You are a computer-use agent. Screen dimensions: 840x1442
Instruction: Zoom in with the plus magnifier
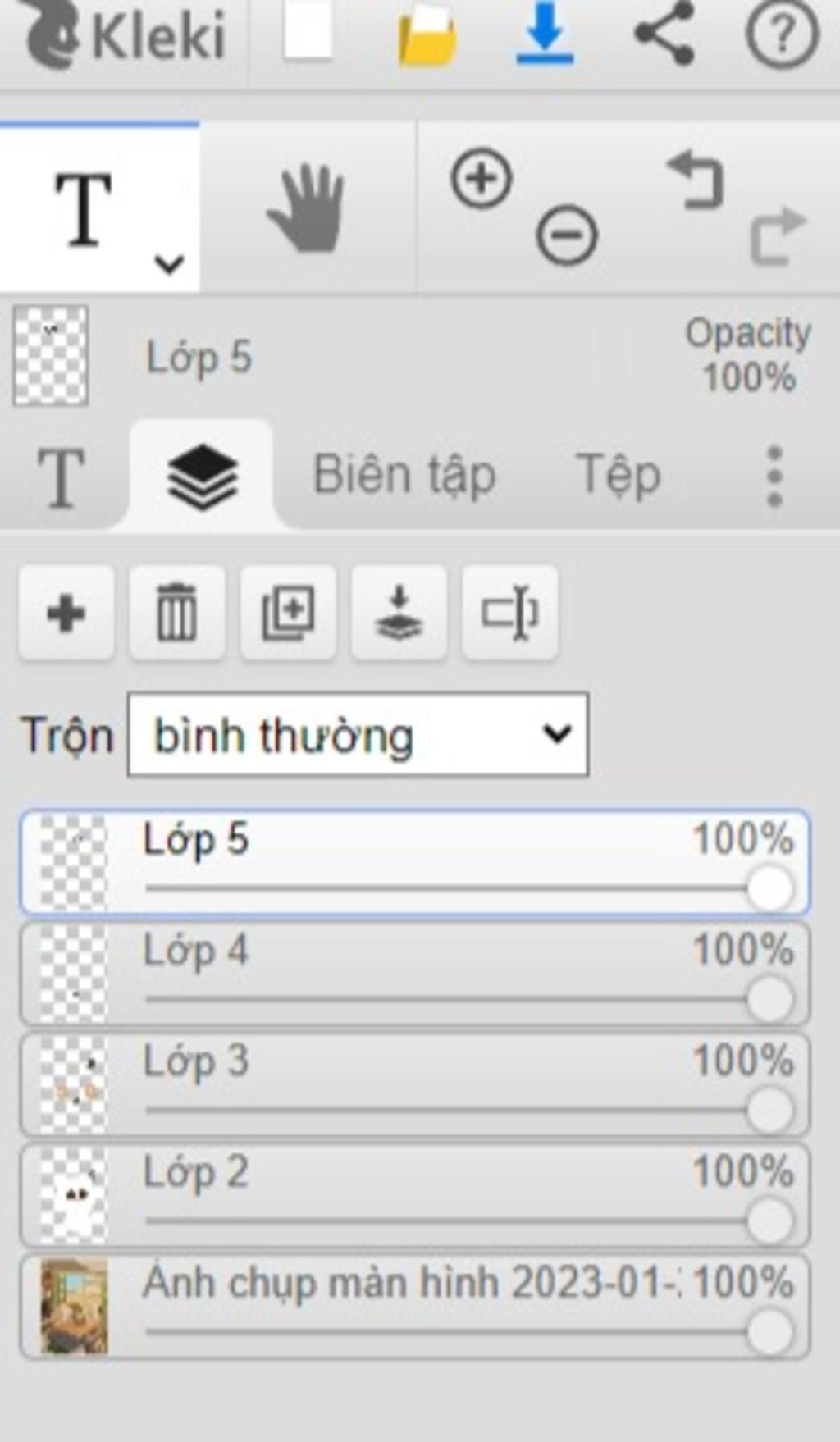[x=482, y=179]
